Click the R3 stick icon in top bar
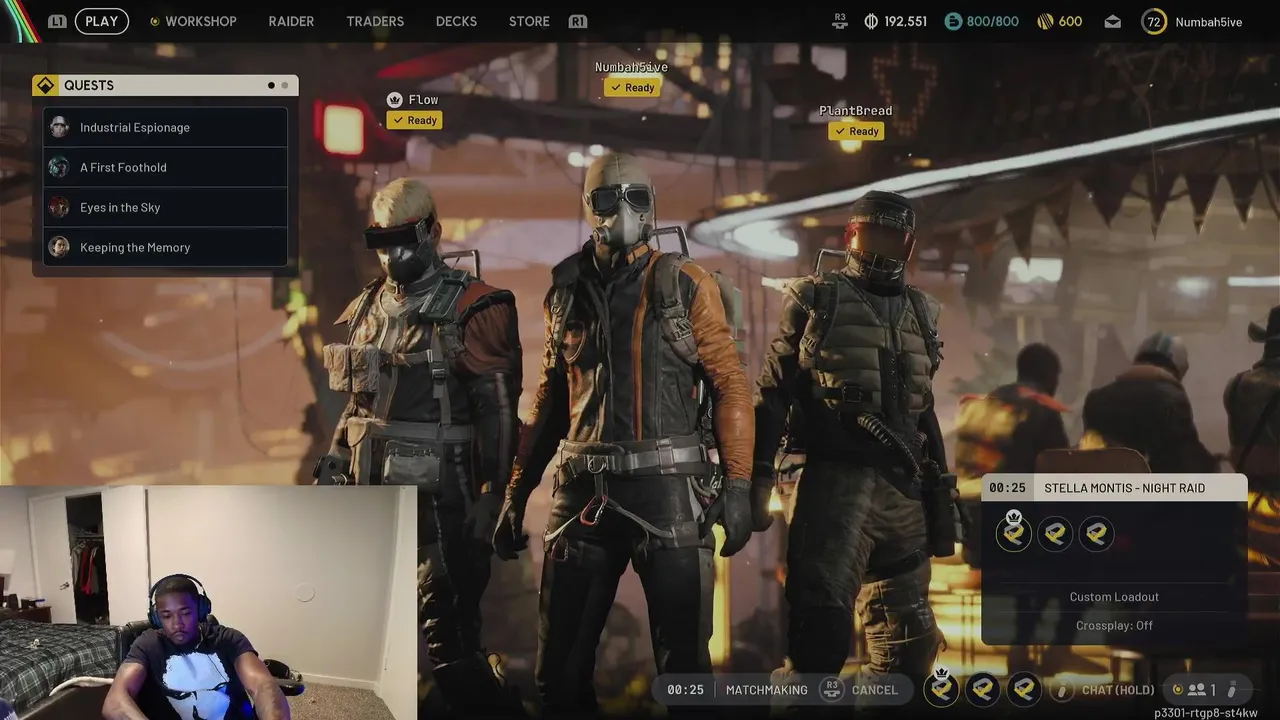 click(x=839, y=21)
